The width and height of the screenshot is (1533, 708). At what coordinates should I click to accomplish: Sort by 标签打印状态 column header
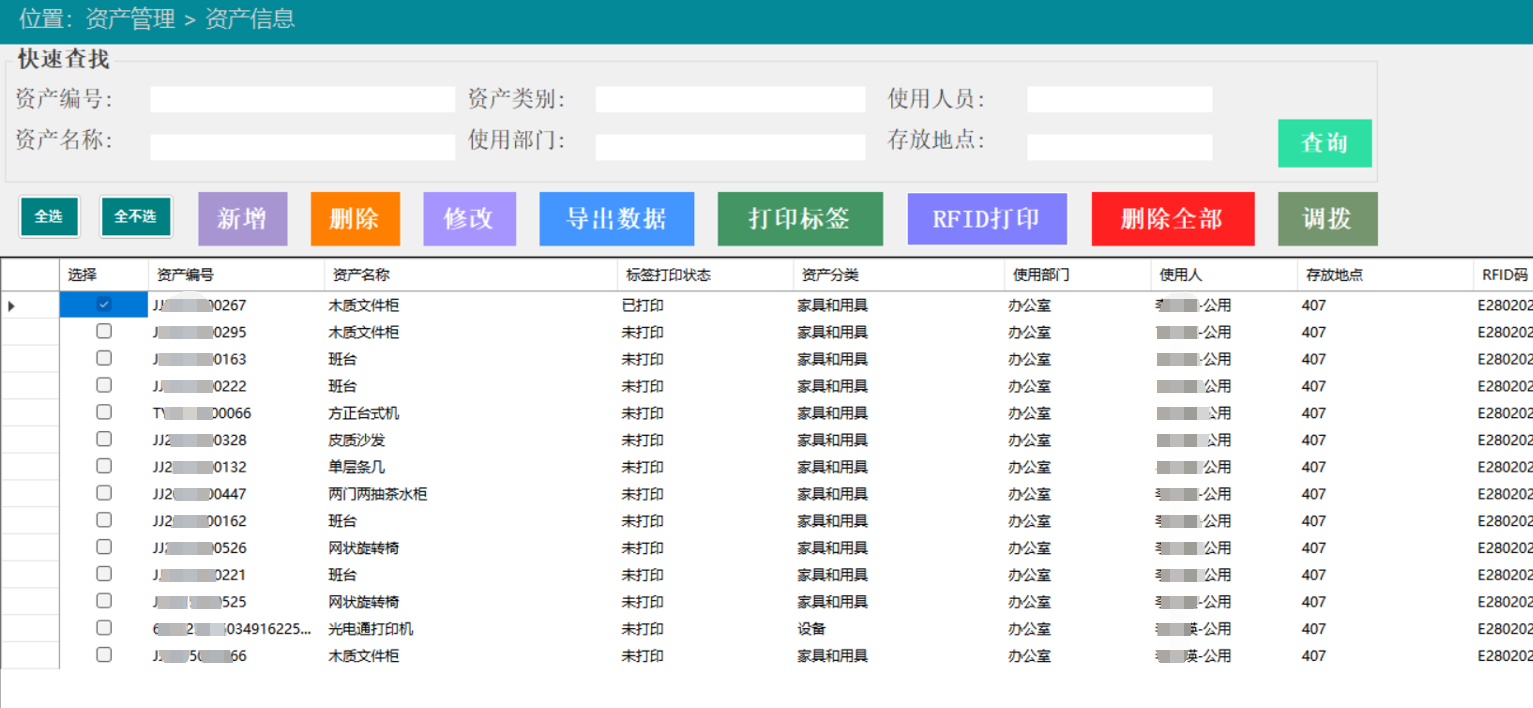[705, 275]
